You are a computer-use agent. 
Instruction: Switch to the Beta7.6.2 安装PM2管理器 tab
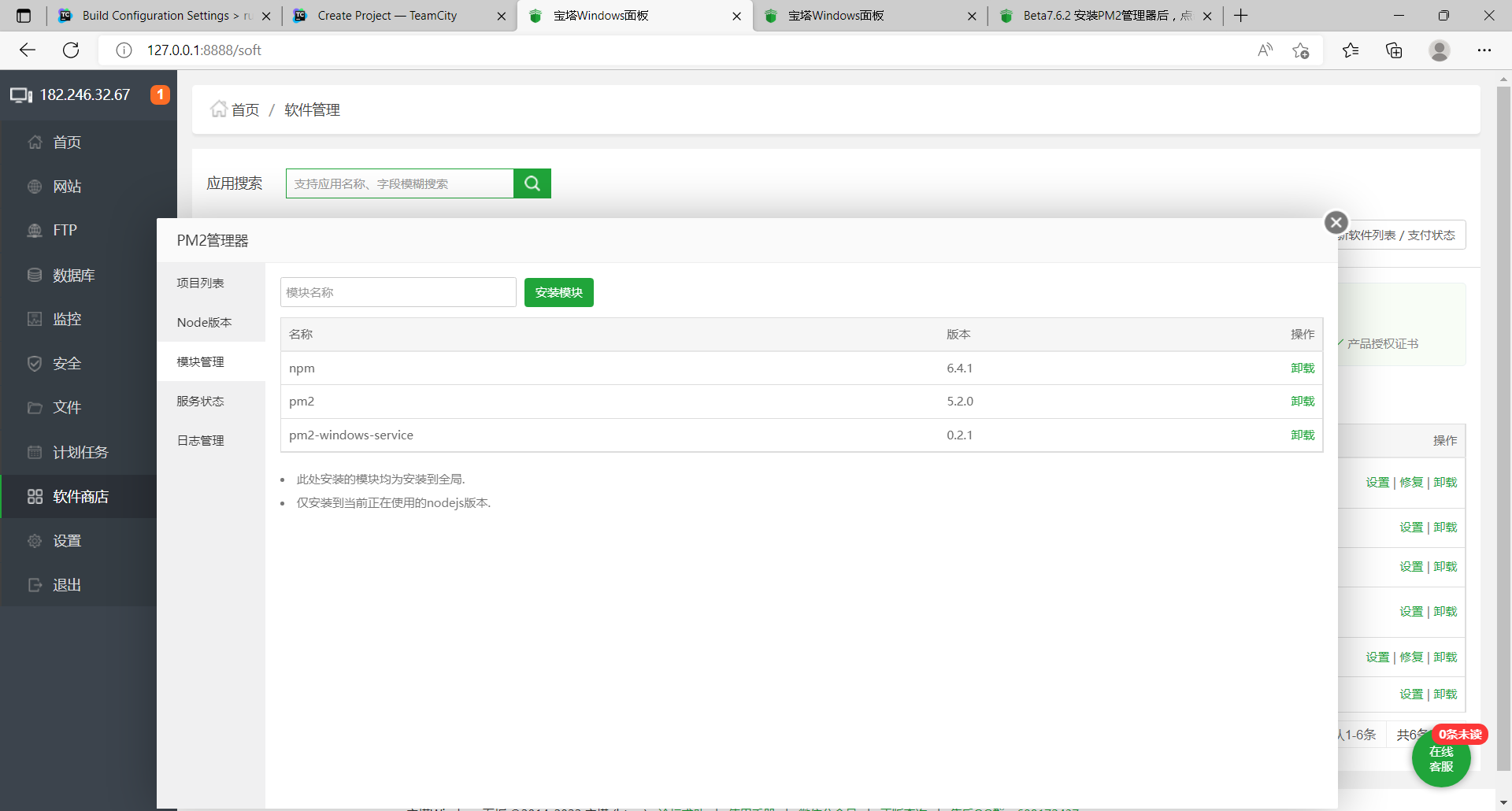pos(1106,16)
